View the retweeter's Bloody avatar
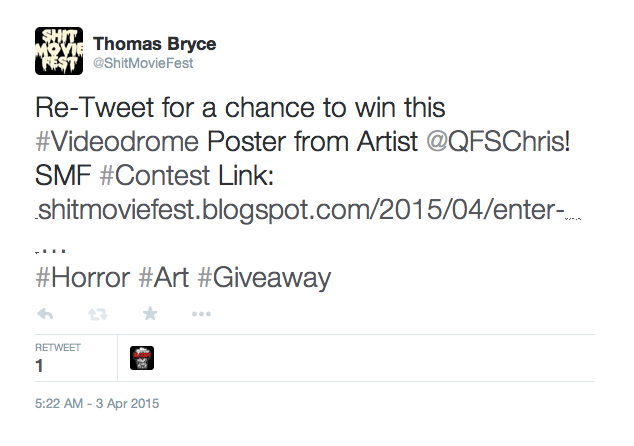This screenshot has height=446, width=634. click(142, 358)
